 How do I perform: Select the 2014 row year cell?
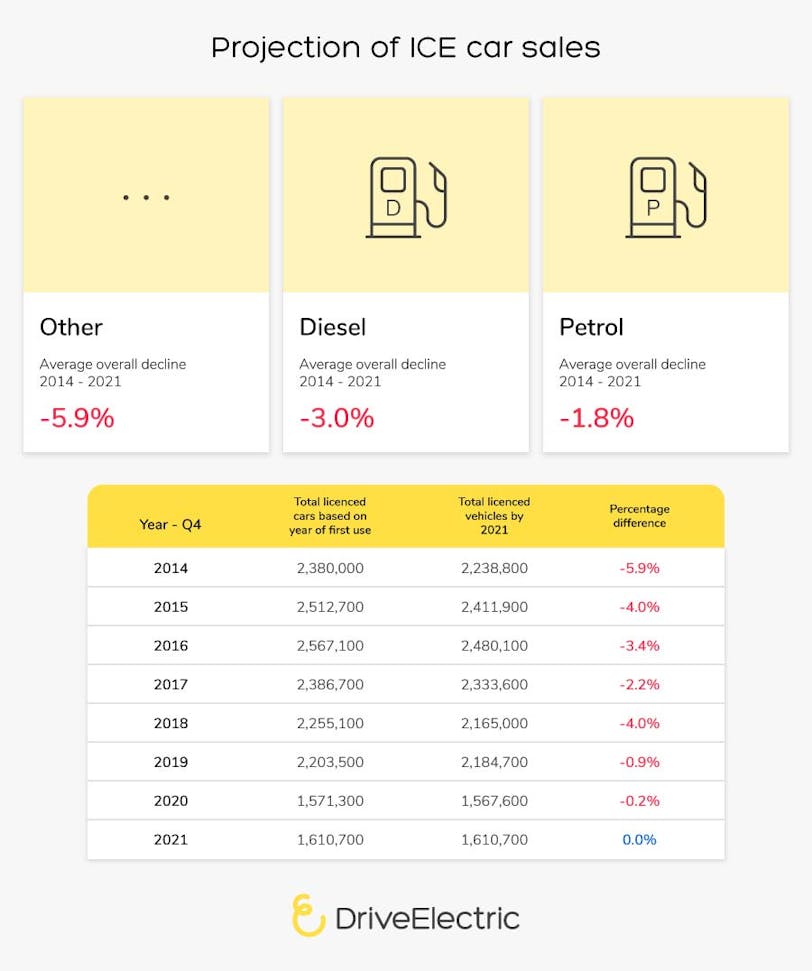coord(170,568)
